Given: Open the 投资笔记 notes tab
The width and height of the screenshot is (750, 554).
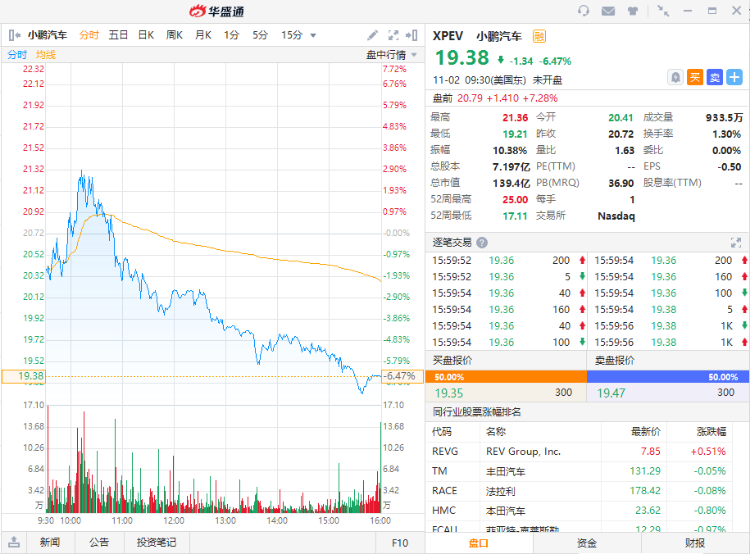Looking at the screenshot, I should click(156, 542).
